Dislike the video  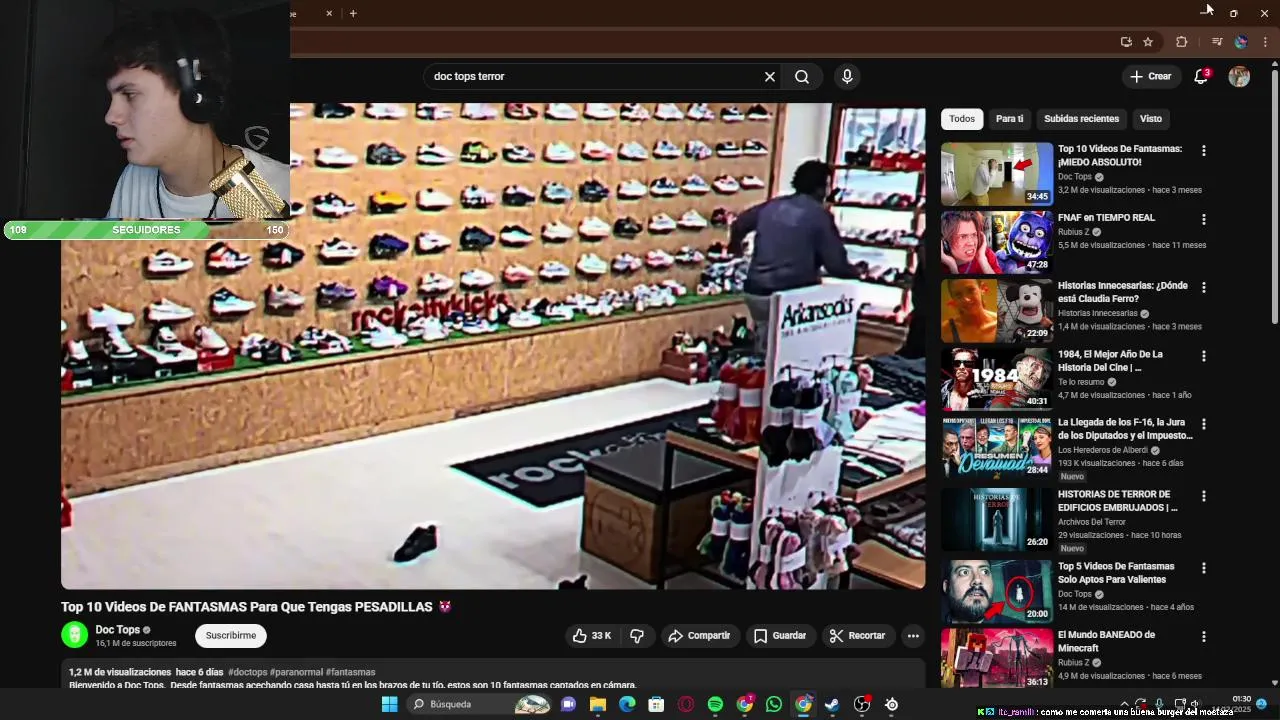637,636
